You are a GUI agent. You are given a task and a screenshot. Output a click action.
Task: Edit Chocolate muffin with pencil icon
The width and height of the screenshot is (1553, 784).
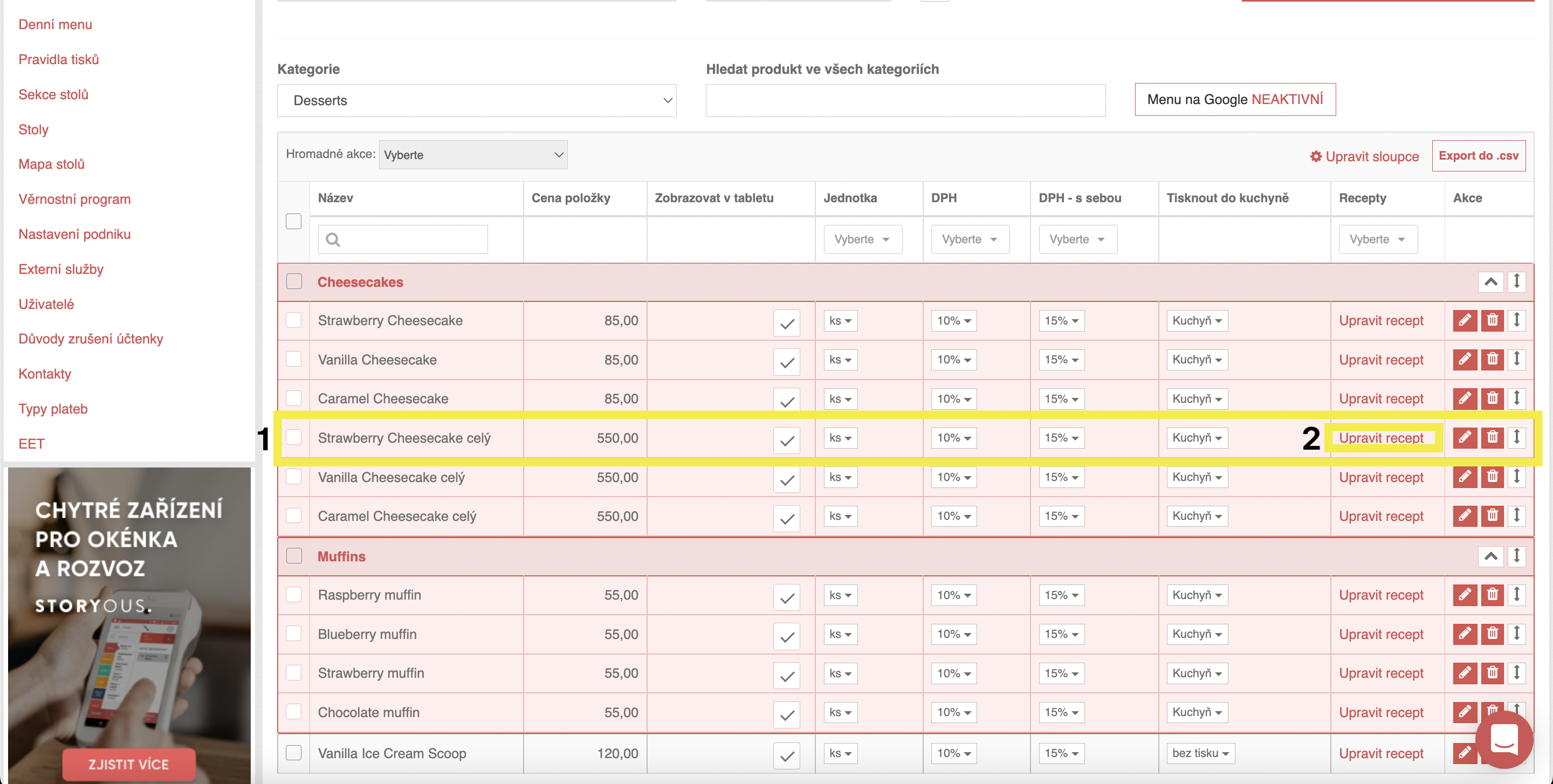pyautogui.click(x=1465, y=712)
